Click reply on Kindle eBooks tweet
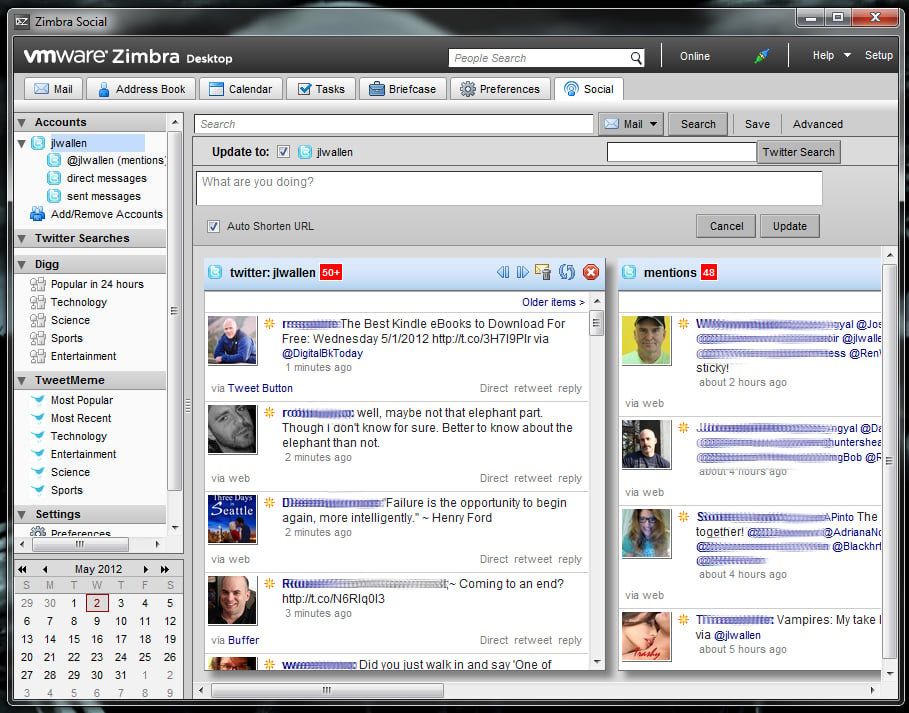Viewport: 909px width, 713px height. pos(570,388)
